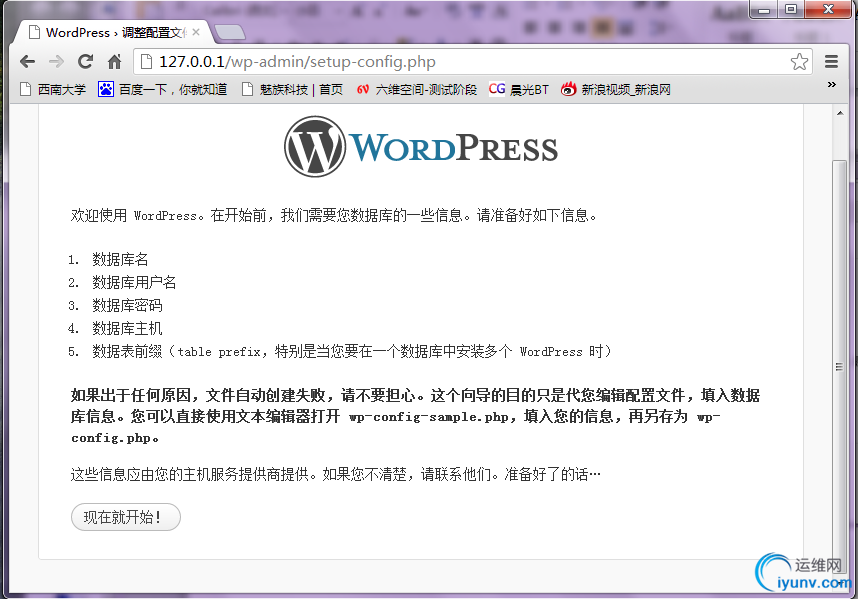This screenshot has height=599, width=858.
Task: Open the 魅族科技 | 首页 bookmark
Action: point(292,89)
